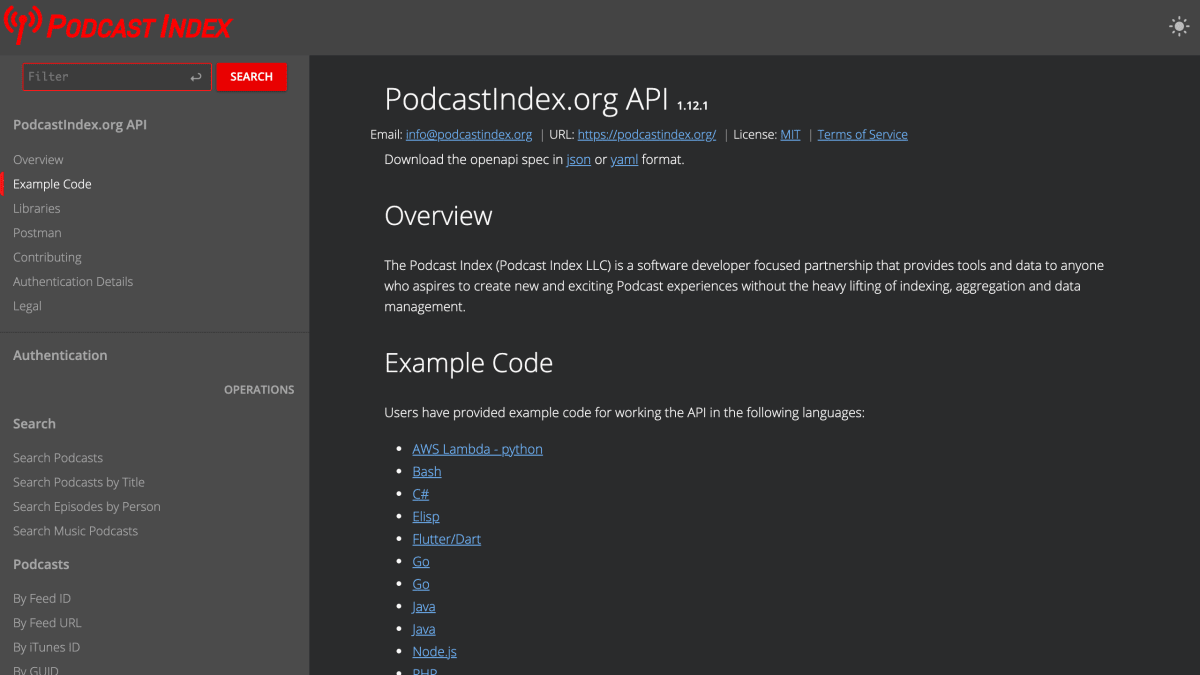Open the Flutter/Dart example code link
Image resolution: width=1200 pixels, height=675 pixels.
[446, 539]
